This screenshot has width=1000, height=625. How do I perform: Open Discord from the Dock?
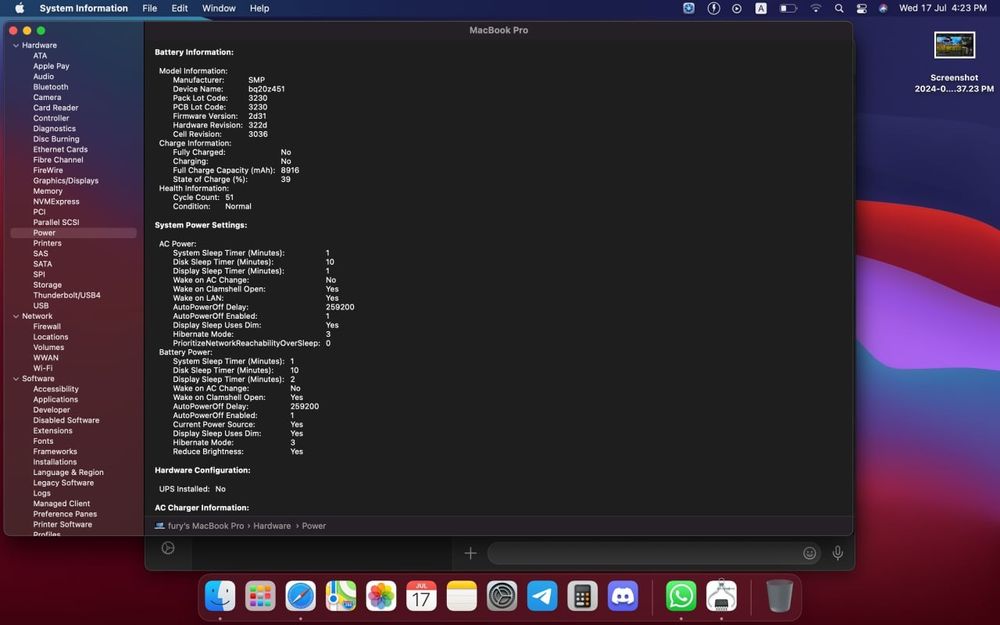(x=623, y=596)
